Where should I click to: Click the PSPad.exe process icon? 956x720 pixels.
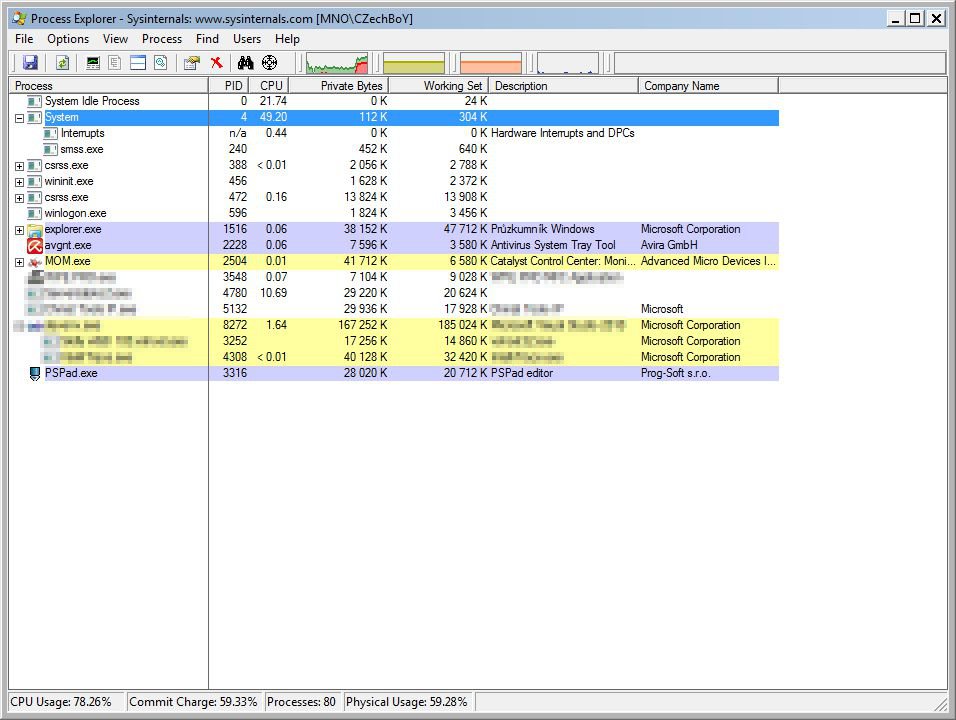click(x=35, y=374)
